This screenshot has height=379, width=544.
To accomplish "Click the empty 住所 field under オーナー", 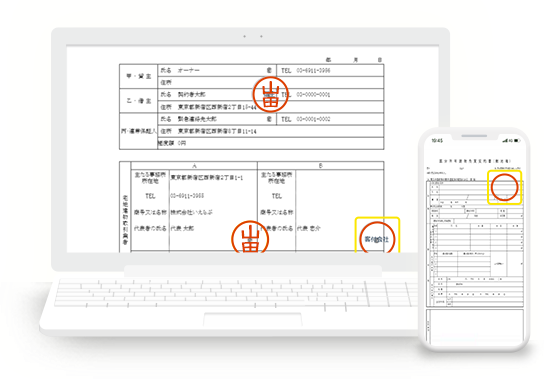I will tap(271, 83).
